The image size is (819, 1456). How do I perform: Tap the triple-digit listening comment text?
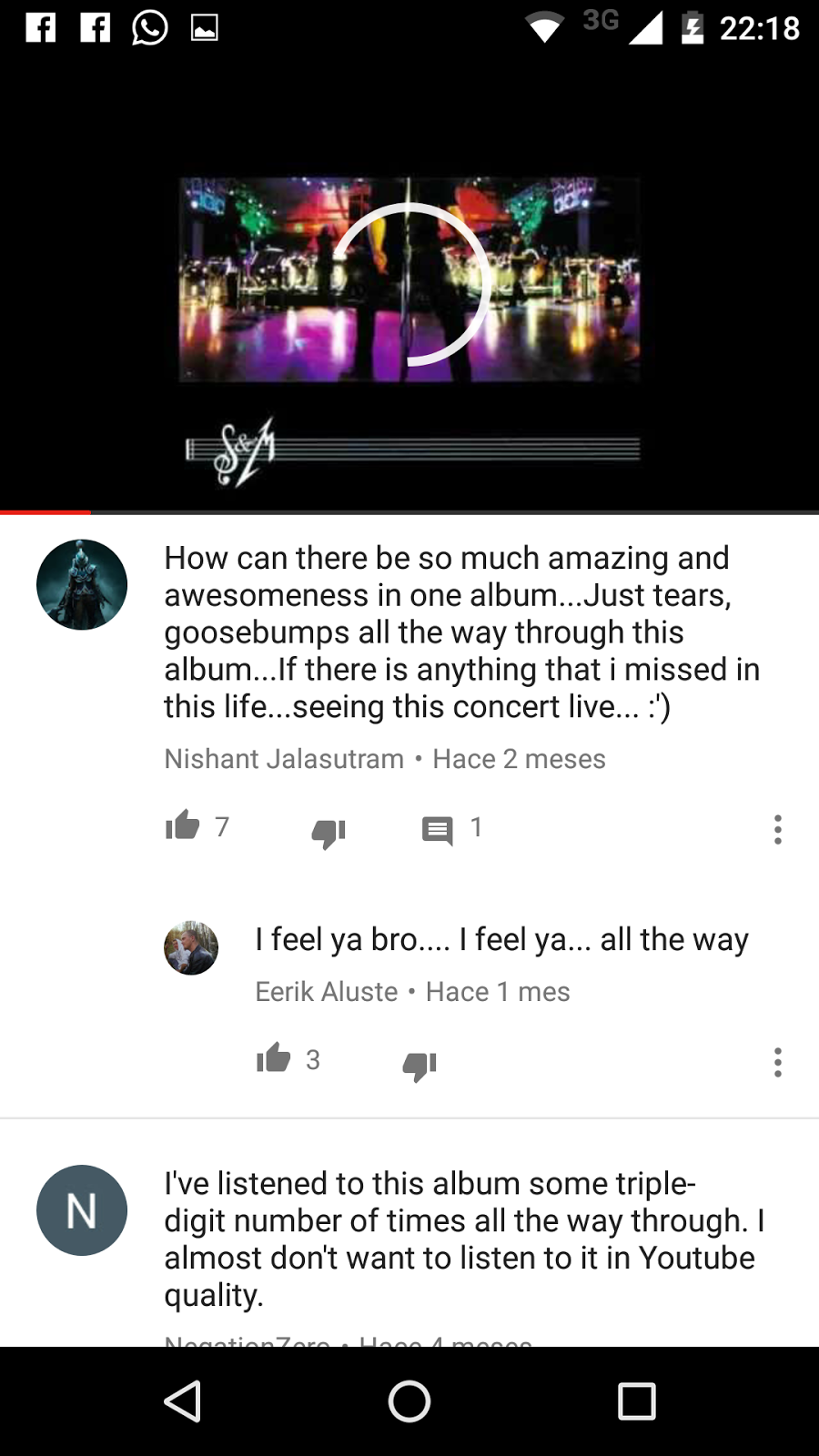464,1239
